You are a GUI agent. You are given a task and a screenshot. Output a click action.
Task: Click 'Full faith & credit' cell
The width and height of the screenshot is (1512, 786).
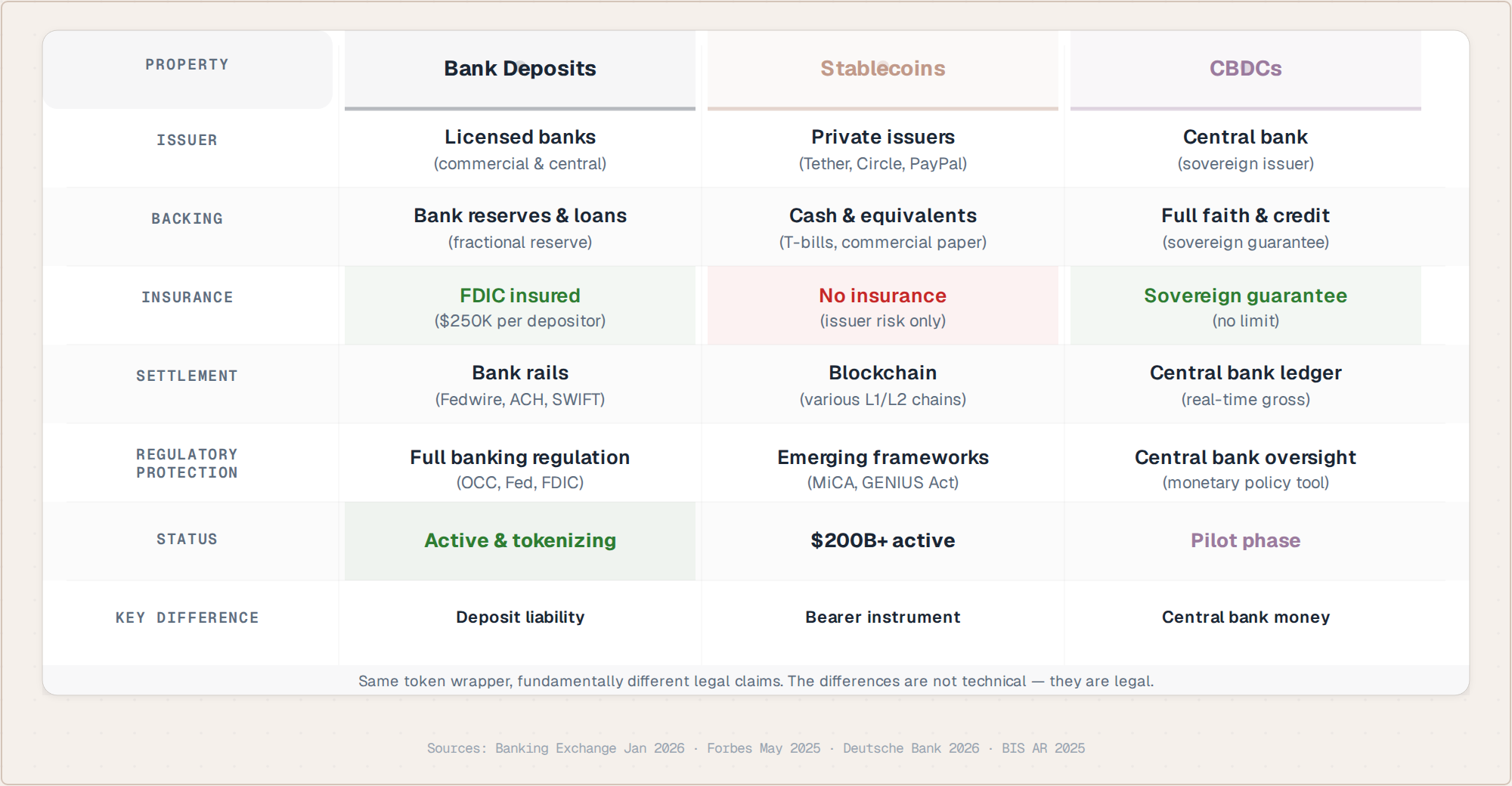click(1246, 215)
